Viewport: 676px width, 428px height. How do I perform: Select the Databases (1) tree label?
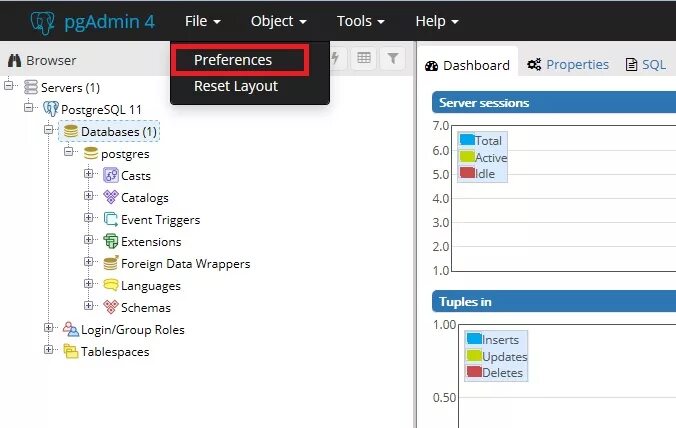pyautogui.click(x=119, y=131)
